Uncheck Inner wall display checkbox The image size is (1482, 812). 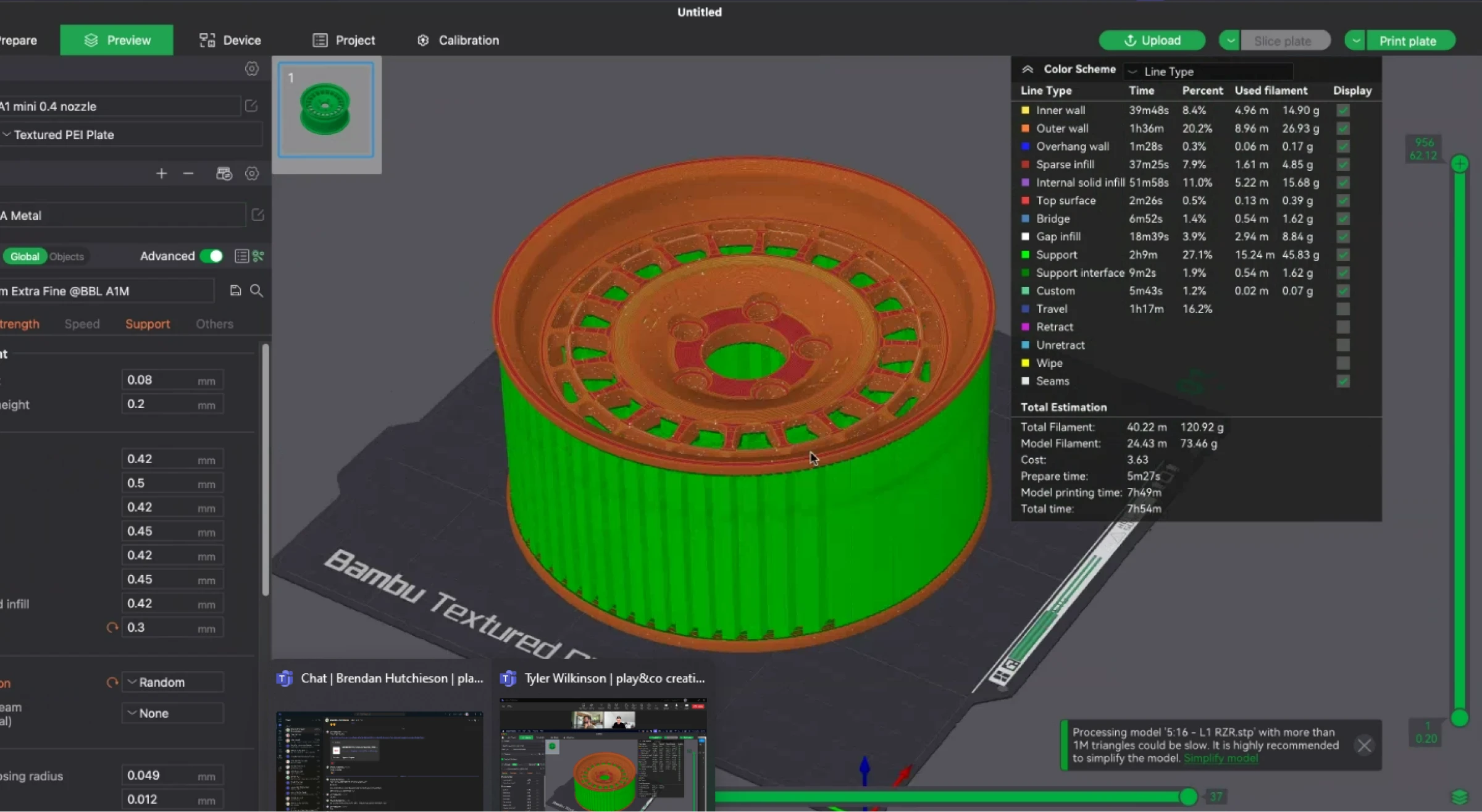1343,110
